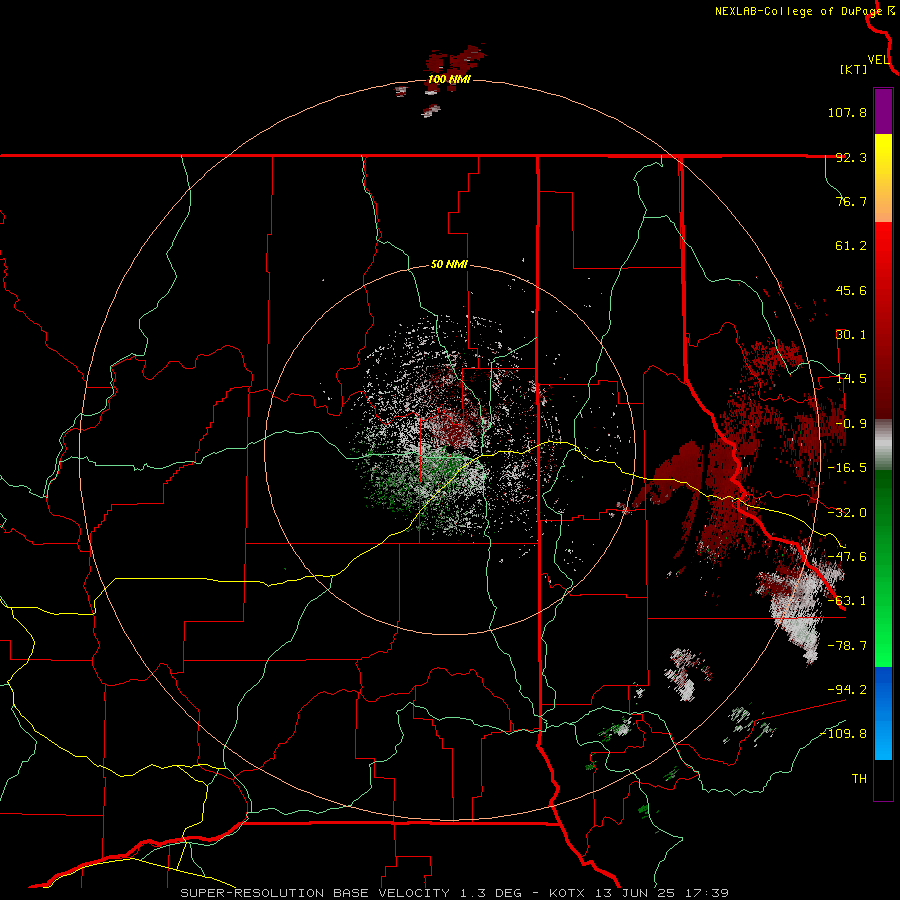Click the 76.7 velocity scale value
The height and width of the screenshot is (900, 900).
(851, 201)
